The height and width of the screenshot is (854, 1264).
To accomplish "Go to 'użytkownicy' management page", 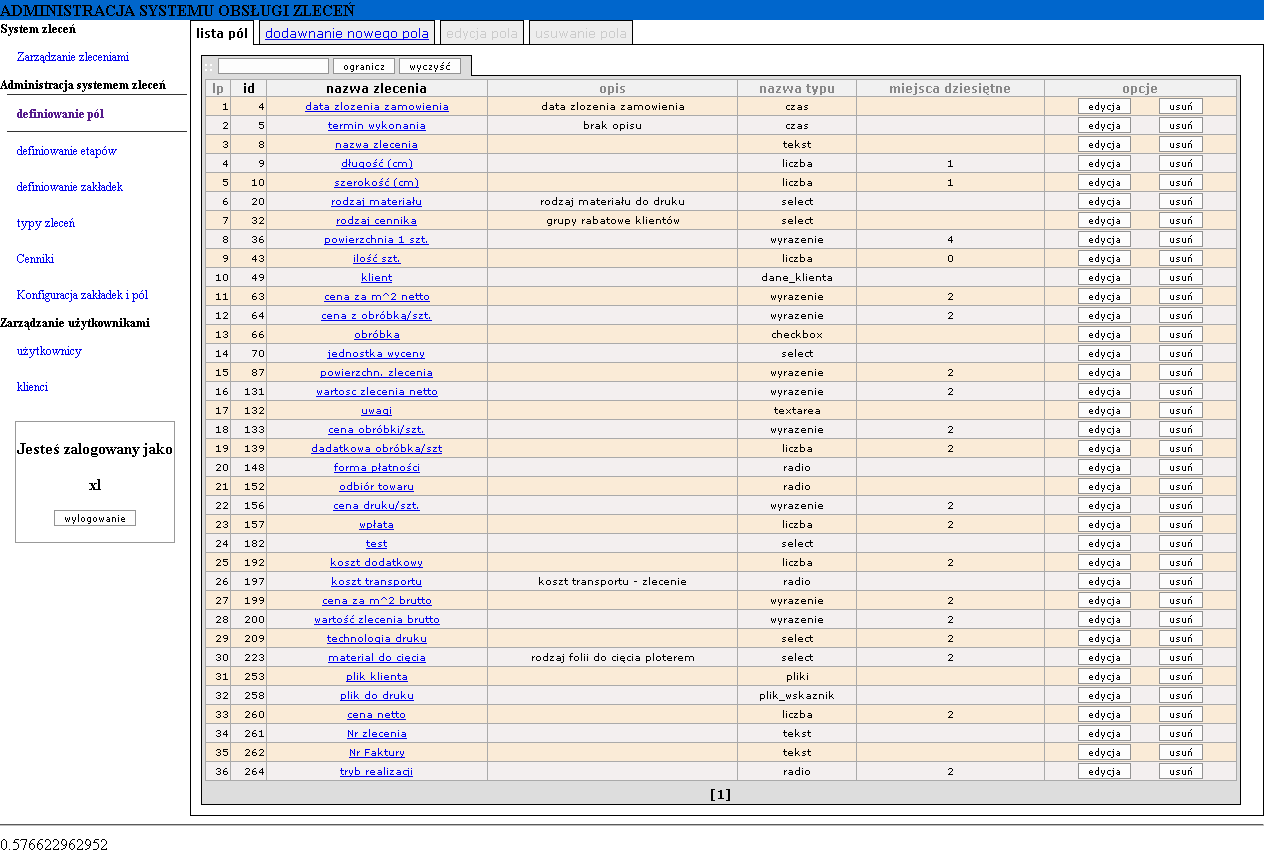I will tap(49, 351).
